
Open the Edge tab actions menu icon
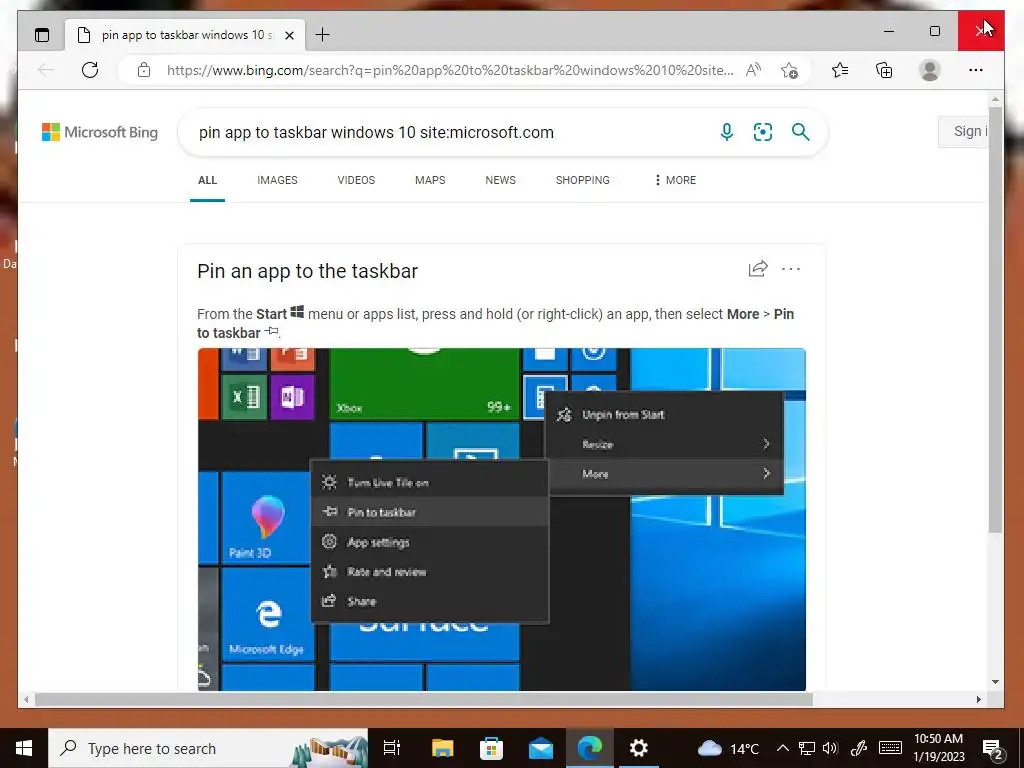(42, 35)
